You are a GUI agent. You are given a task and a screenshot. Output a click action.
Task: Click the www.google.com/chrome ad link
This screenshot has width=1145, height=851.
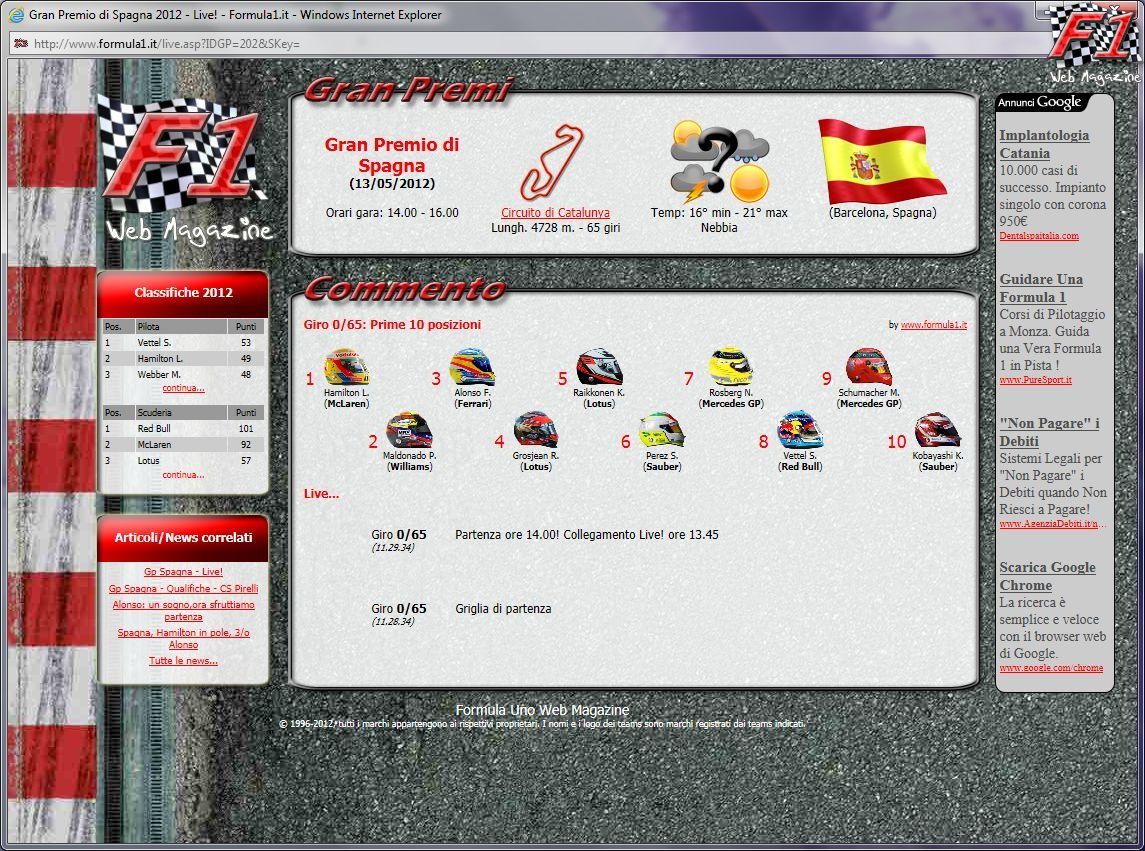coord(1051,668)
